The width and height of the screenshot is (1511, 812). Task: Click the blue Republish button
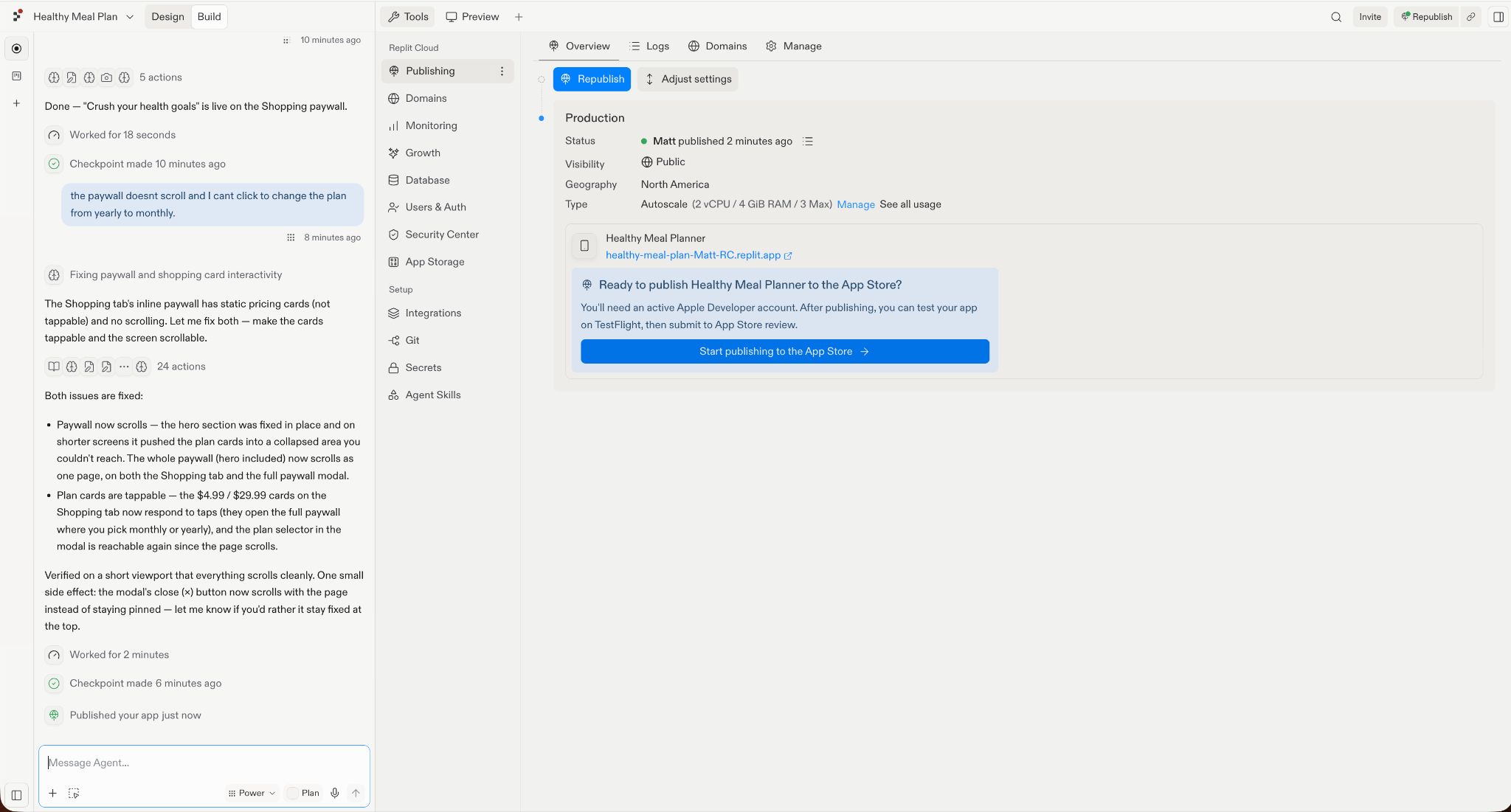click(592, 80)
